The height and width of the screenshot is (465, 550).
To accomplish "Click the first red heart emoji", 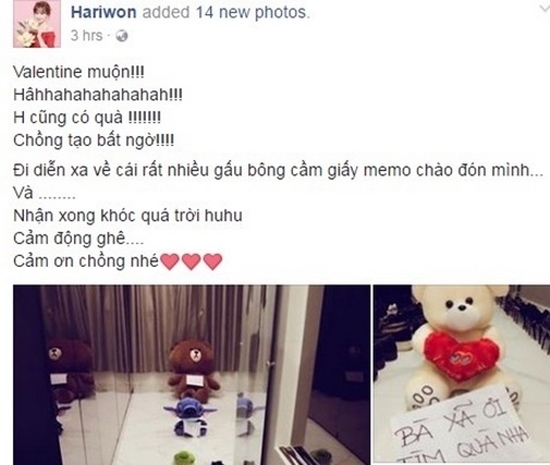I will (x=170, y=262).
